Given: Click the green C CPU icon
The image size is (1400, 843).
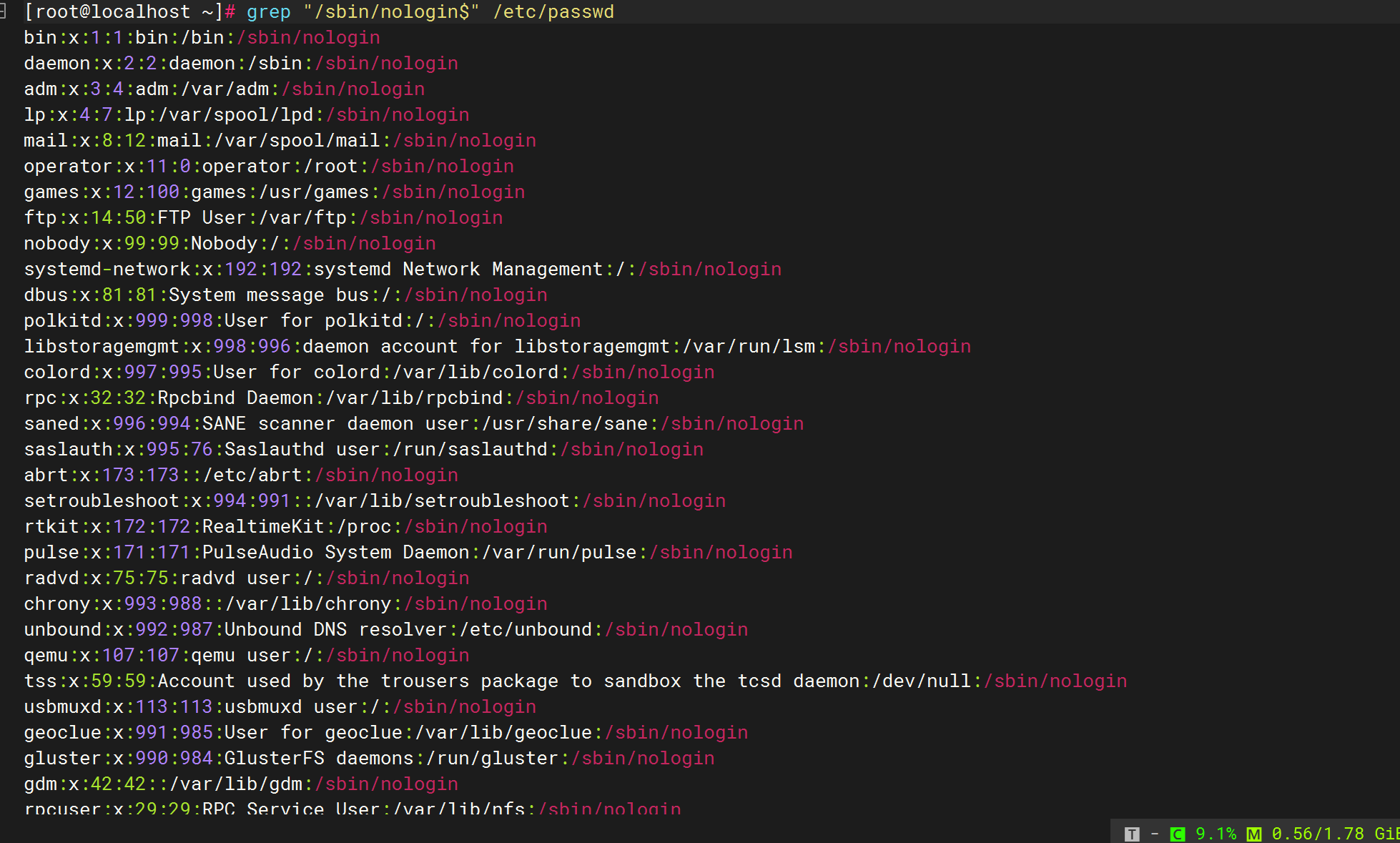Looking at the screenshot, I should (x=1177, y=834).
